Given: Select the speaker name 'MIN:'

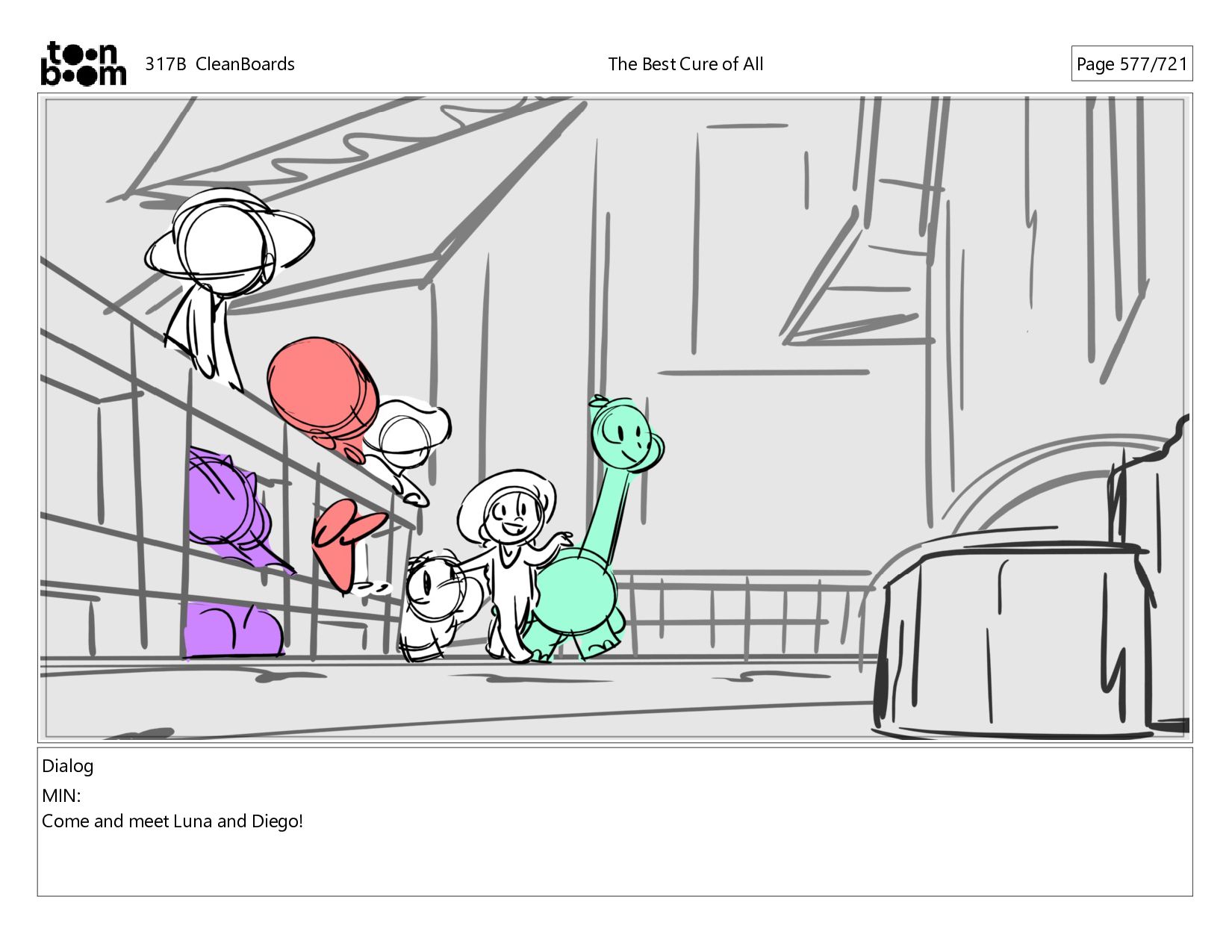Looking at the screenshot, I should coord(61,796).
